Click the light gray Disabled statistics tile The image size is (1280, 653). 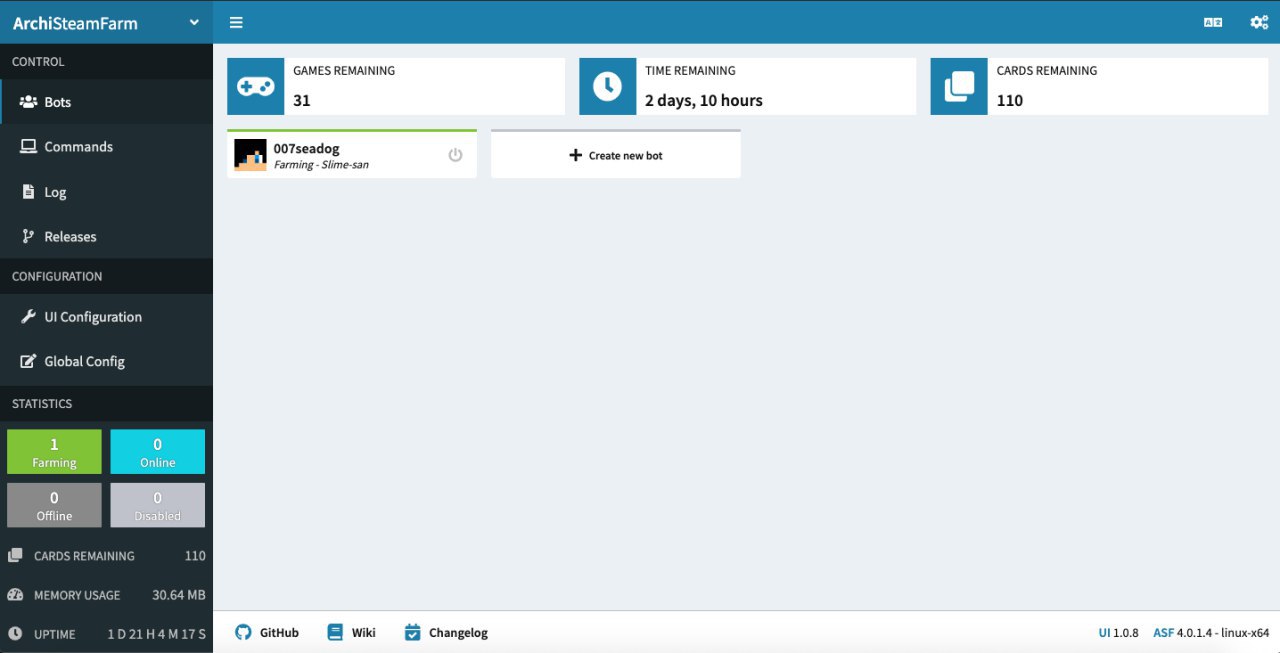tap(157, 505)
